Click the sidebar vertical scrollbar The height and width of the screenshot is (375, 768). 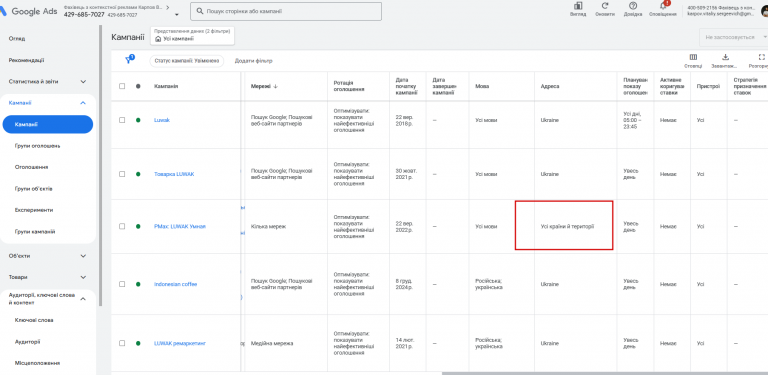[100, 166]
